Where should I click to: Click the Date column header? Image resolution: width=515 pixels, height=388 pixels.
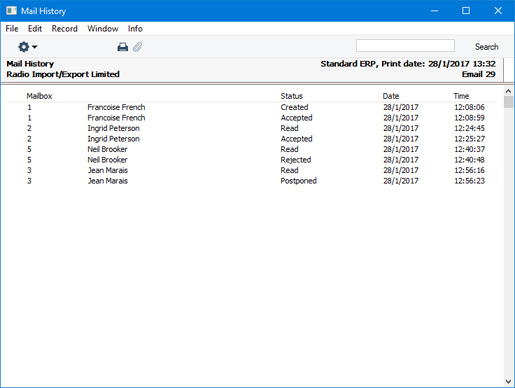[391, 96]
